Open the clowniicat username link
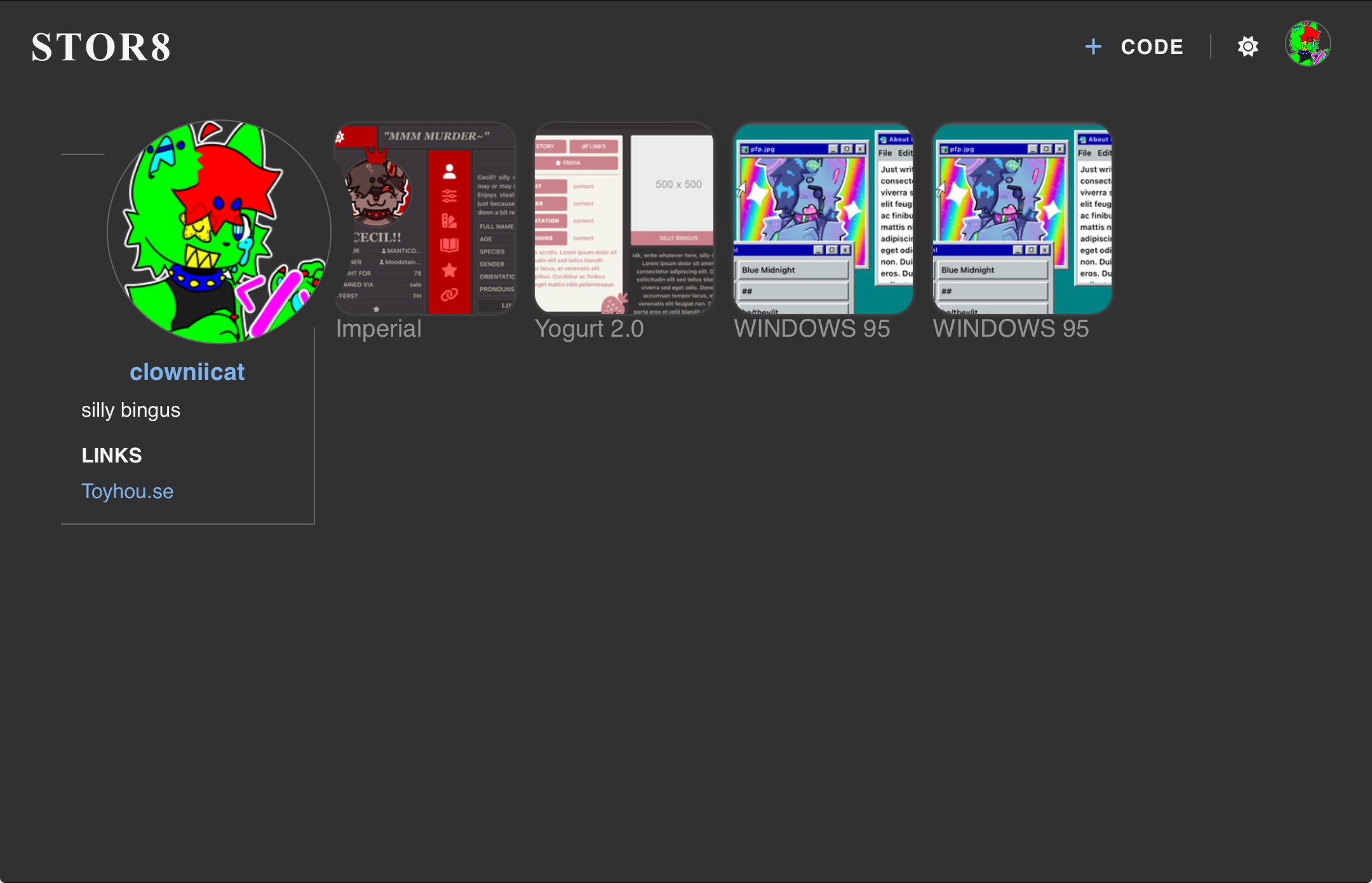 [187, 371]
